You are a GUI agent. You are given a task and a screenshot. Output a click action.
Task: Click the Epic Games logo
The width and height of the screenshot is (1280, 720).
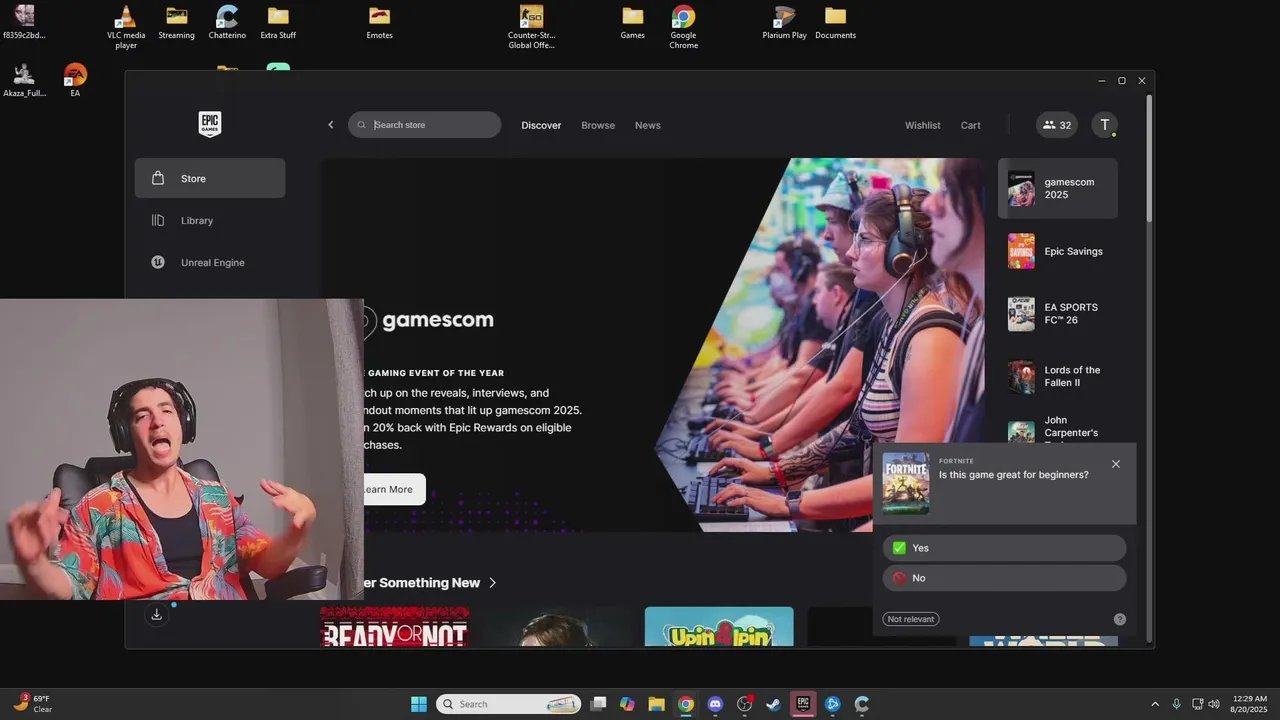coord(210,124)
